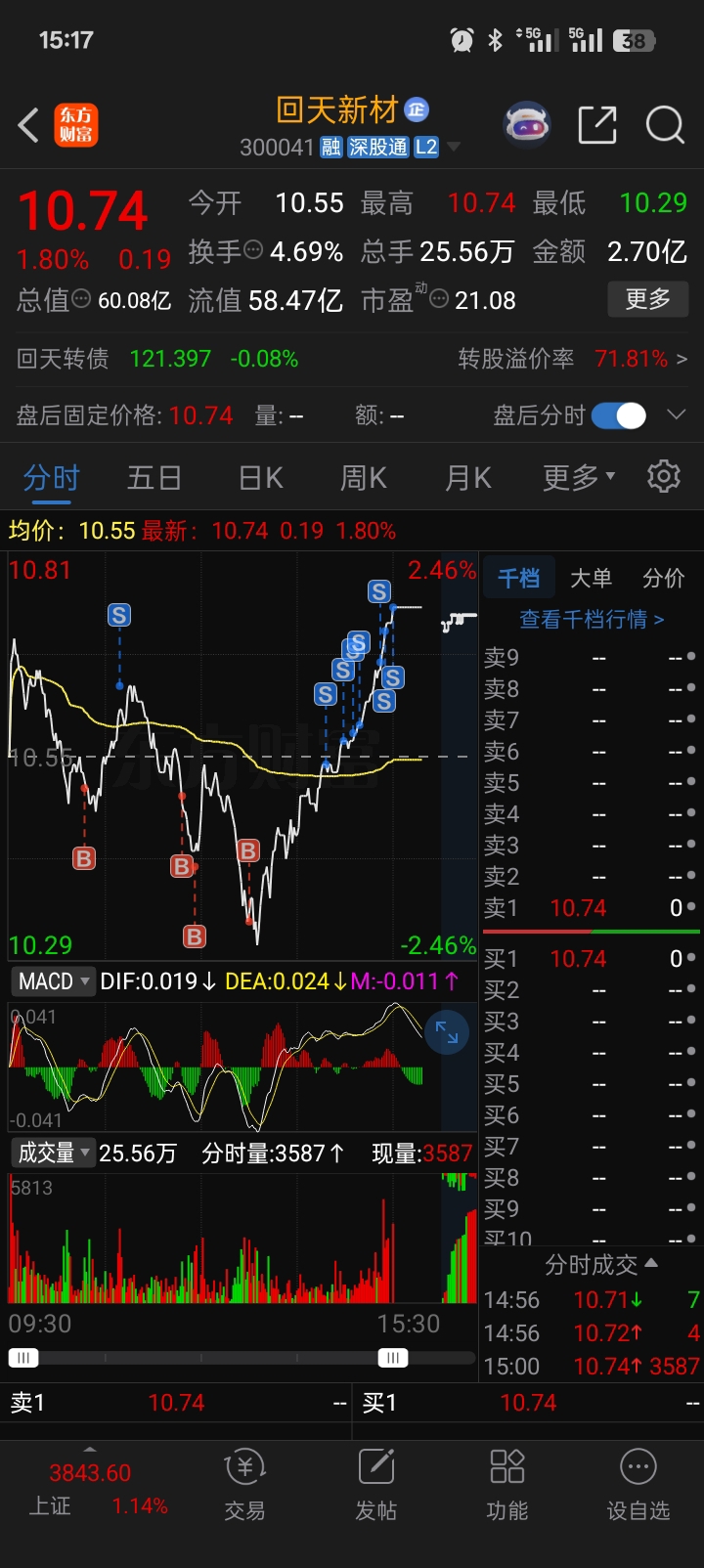Switch to the 月K tab
Screen dimensions: 704x1568
pyautogui.click(x=467, y=477)
